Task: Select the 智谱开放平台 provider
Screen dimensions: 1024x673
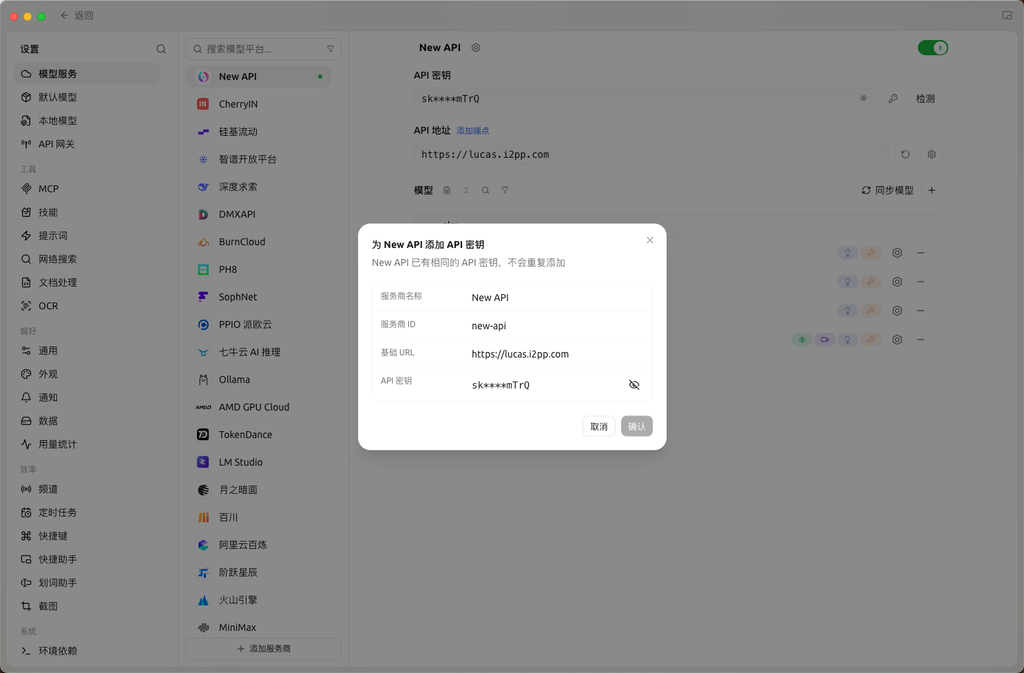Action: click(x=258, y=159)
